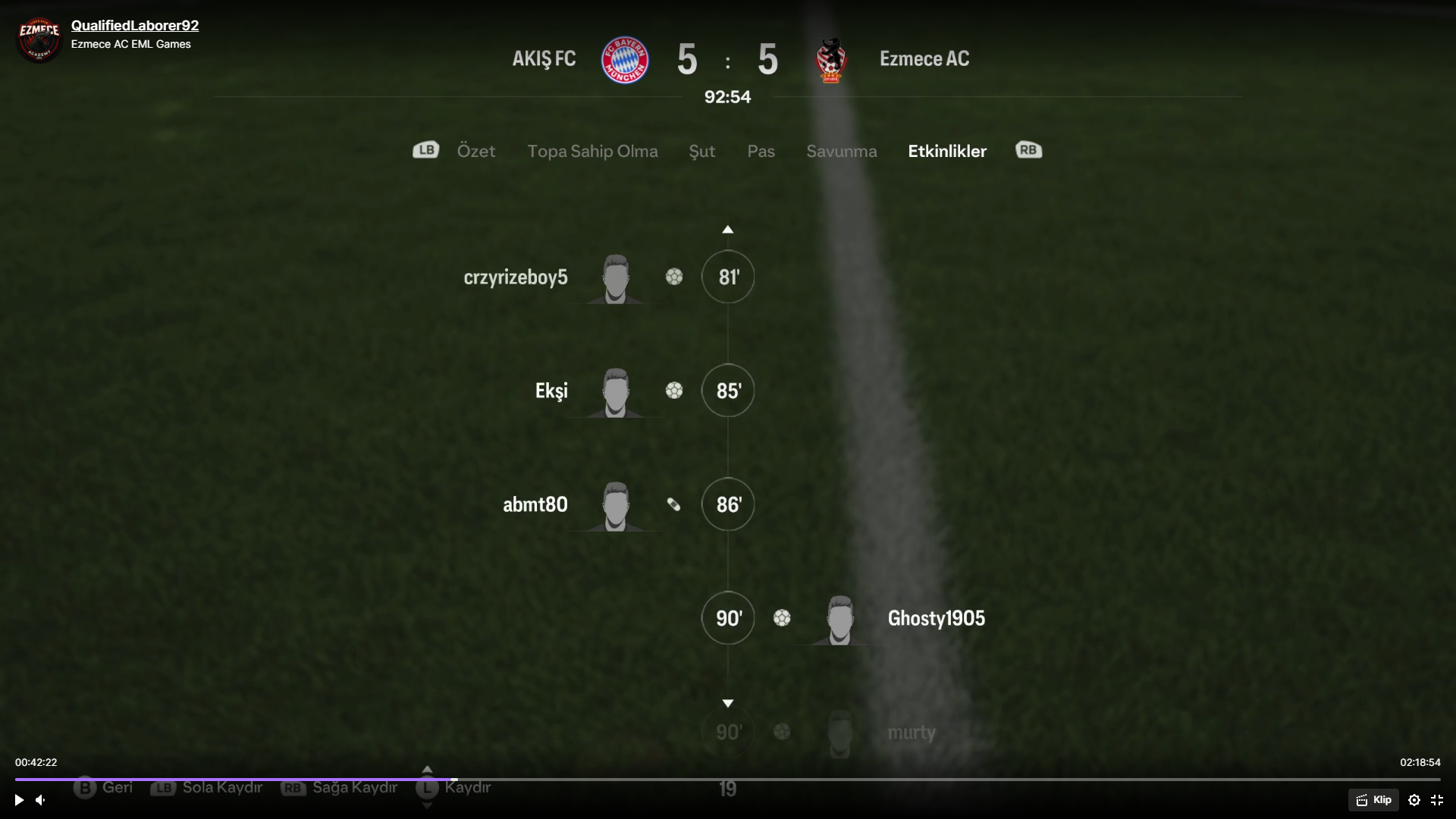Viewport: 1456px width, 819px height.
Task: Select the Şut tab
Action: pos(701,151)
